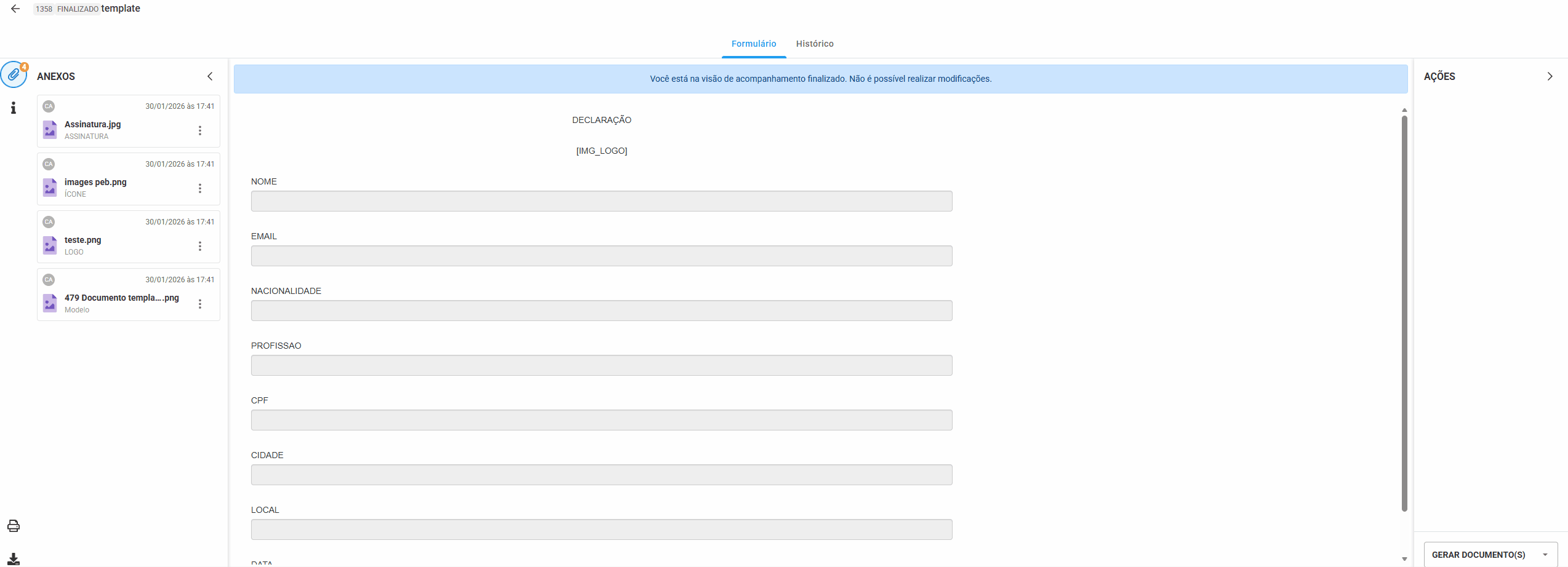Screen dimensions: 1568x567
Task: Click the NOME input field
Action: (x=601, y=201)
